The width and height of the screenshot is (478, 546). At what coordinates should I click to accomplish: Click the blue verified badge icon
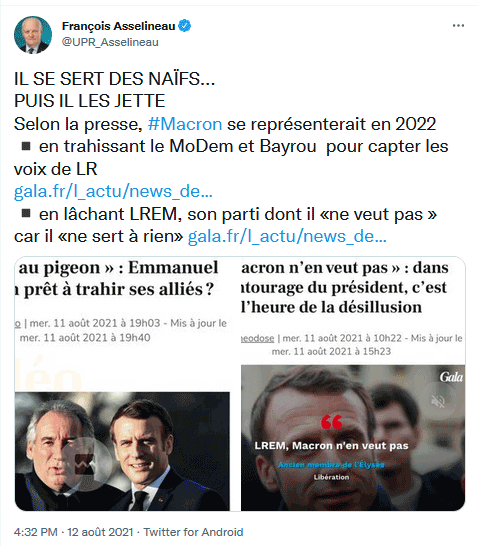coord(185,26)
